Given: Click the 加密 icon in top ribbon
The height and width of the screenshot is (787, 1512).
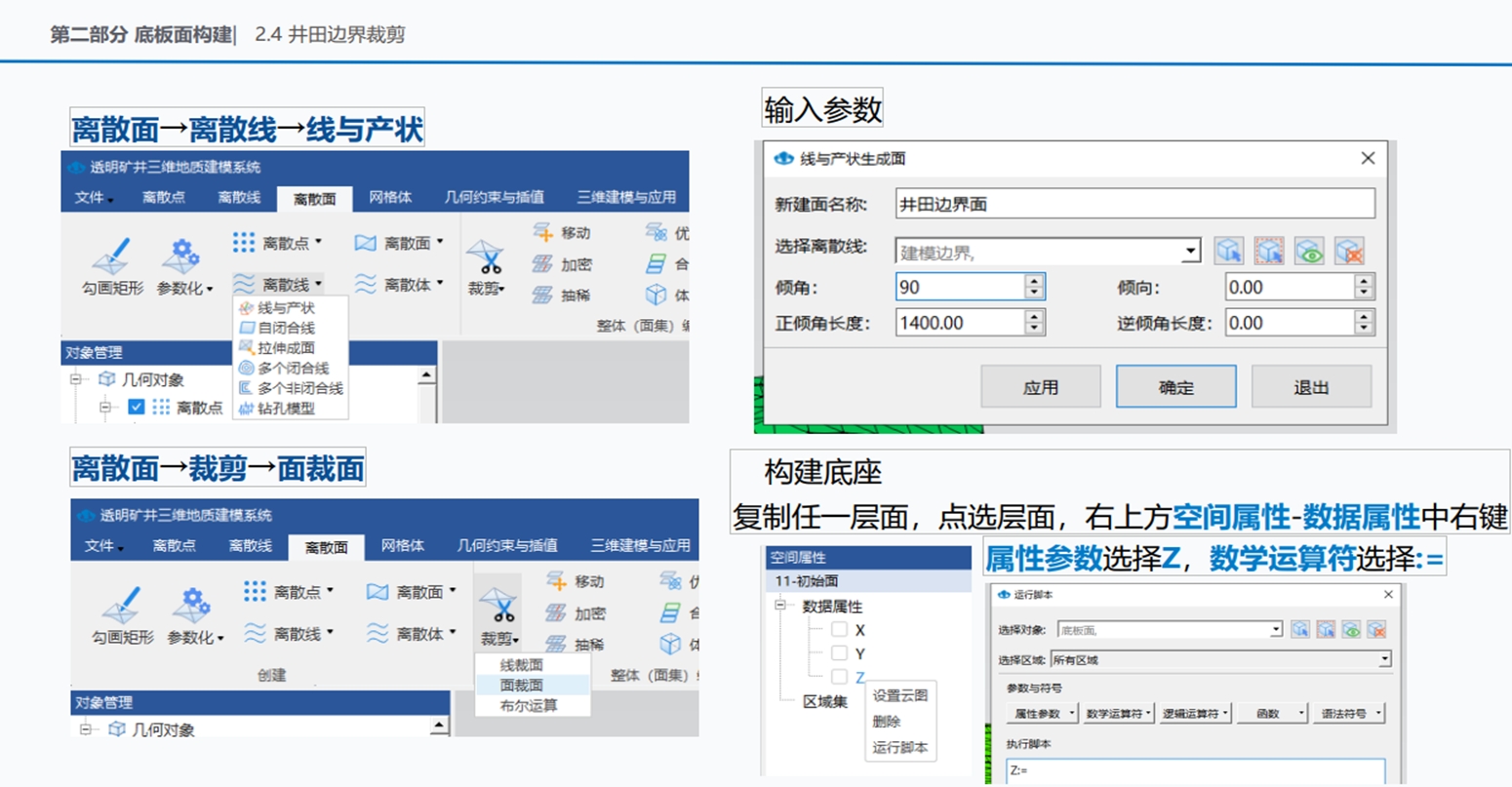Looking at the screenshot, I should point(543,264).
